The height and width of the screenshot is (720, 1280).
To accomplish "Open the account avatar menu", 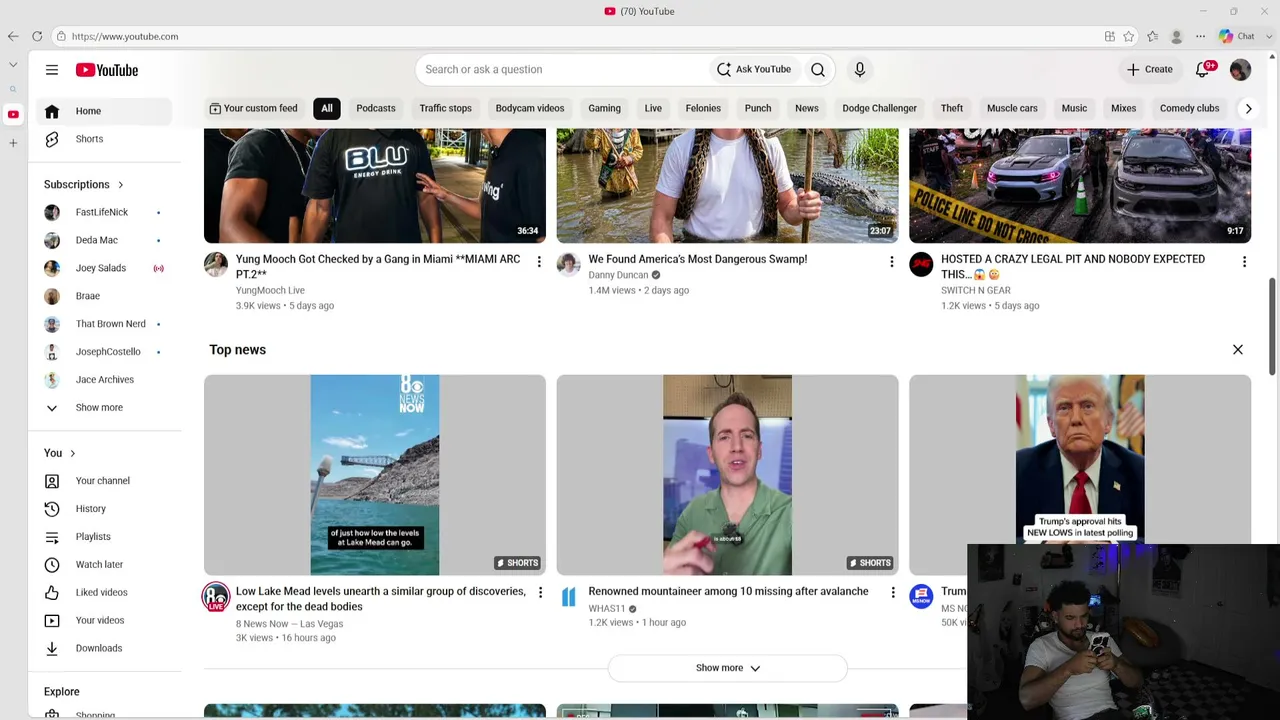I will click(x=1240, y=70).
